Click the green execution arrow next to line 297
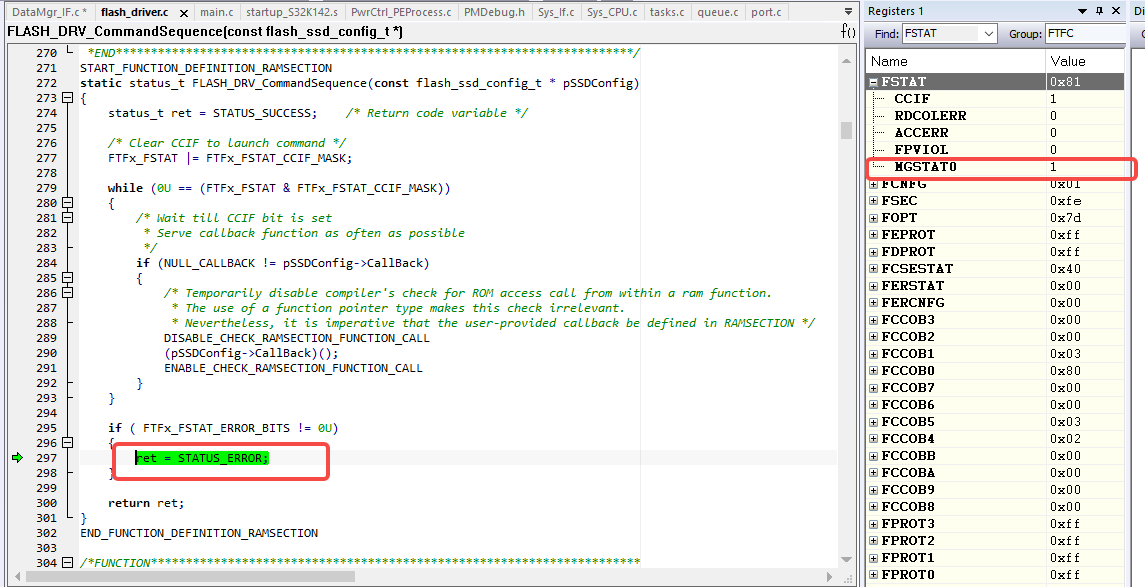Screen dimensions: 1145x587 (18, 457)
